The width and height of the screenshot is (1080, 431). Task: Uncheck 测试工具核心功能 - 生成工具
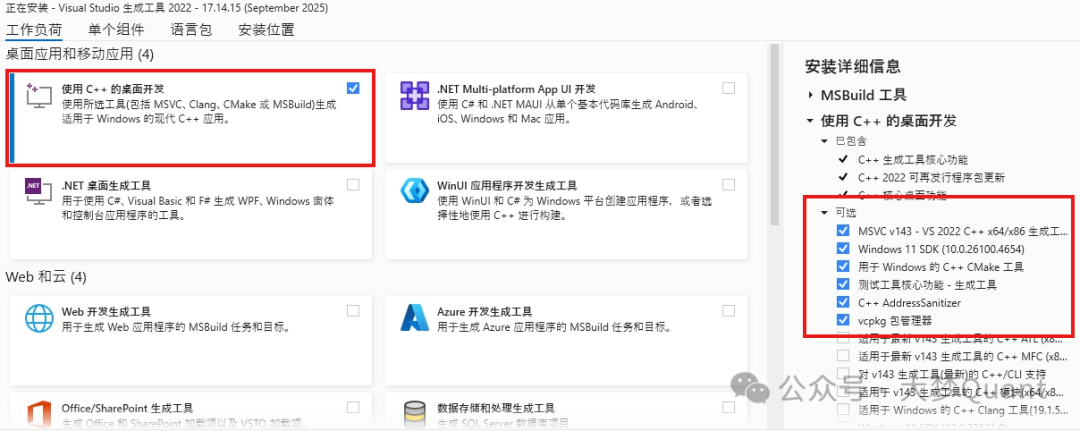pos(843,284)
